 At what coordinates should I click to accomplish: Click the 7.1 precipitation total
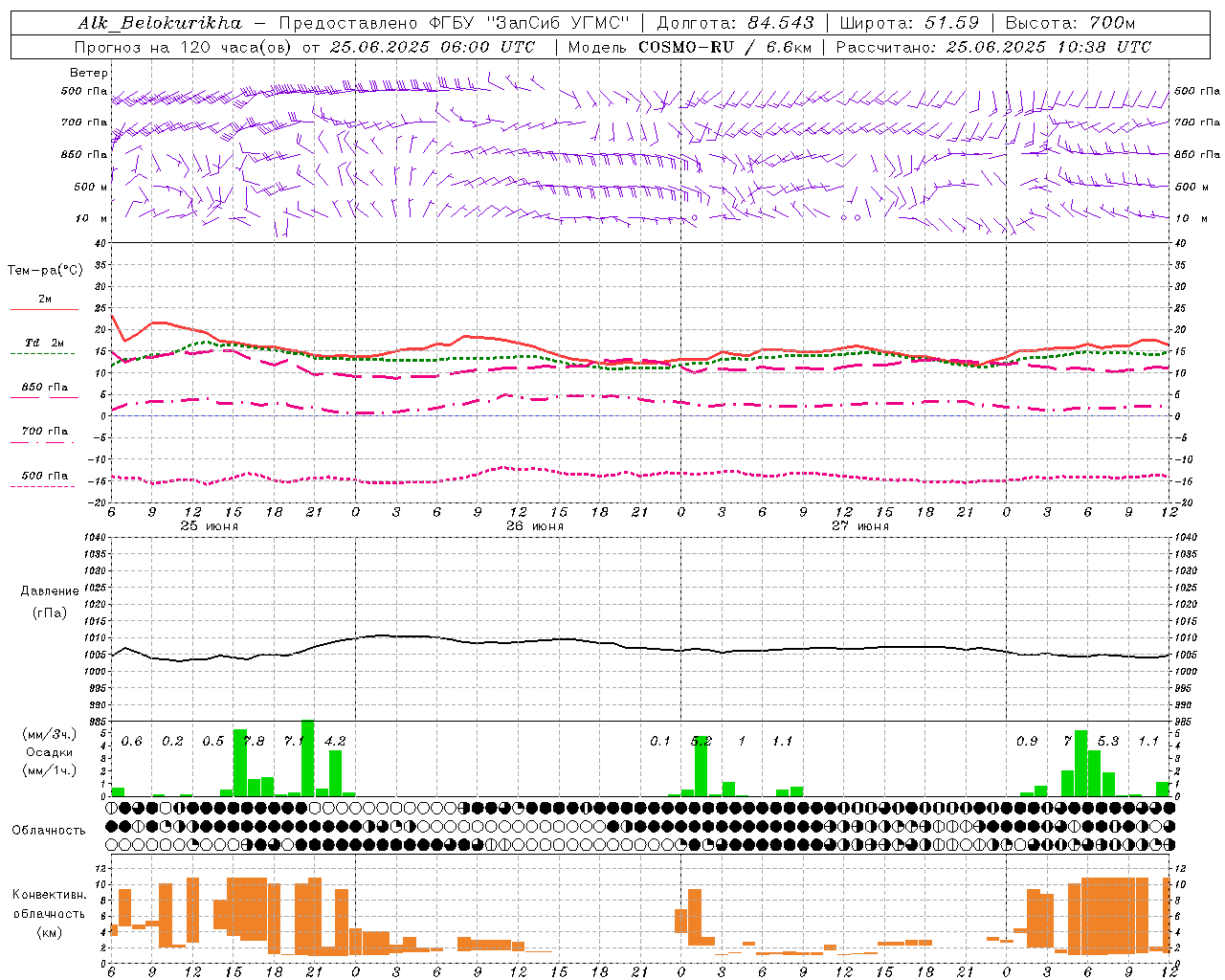tap(295, 741)
